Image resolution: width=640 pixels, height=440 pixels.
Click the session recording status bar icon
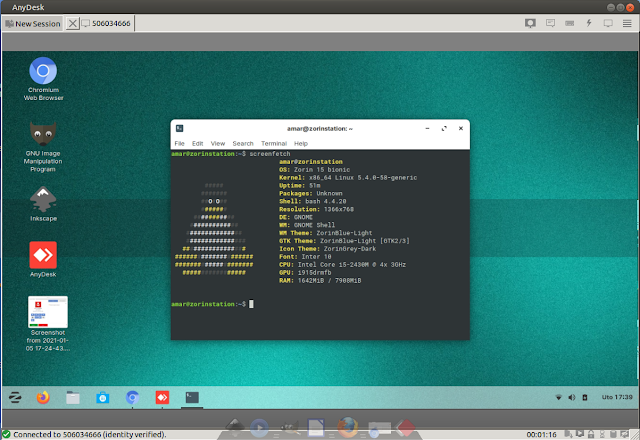click(580, 434)
